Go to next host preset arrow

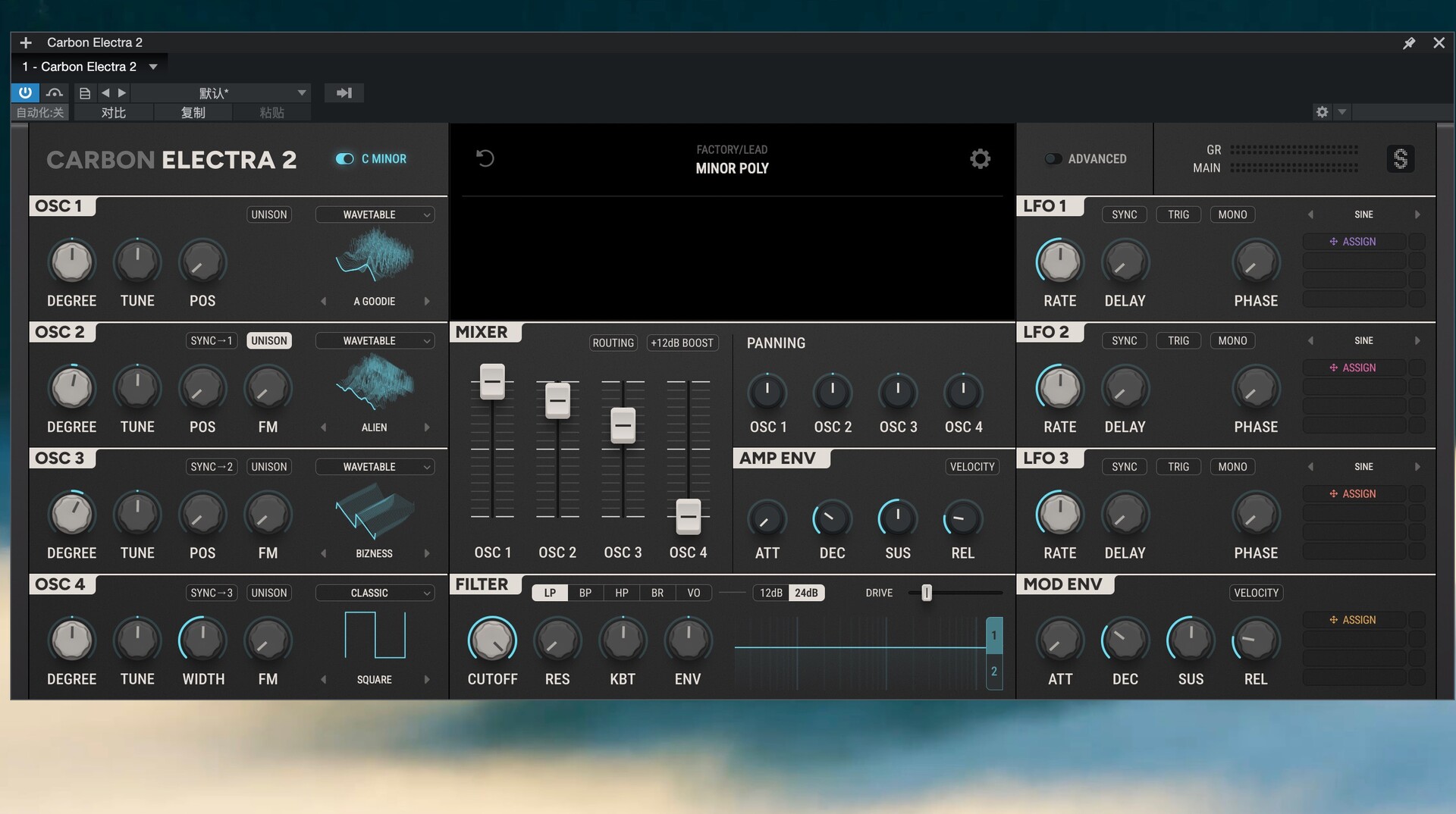tap(121, 92)
